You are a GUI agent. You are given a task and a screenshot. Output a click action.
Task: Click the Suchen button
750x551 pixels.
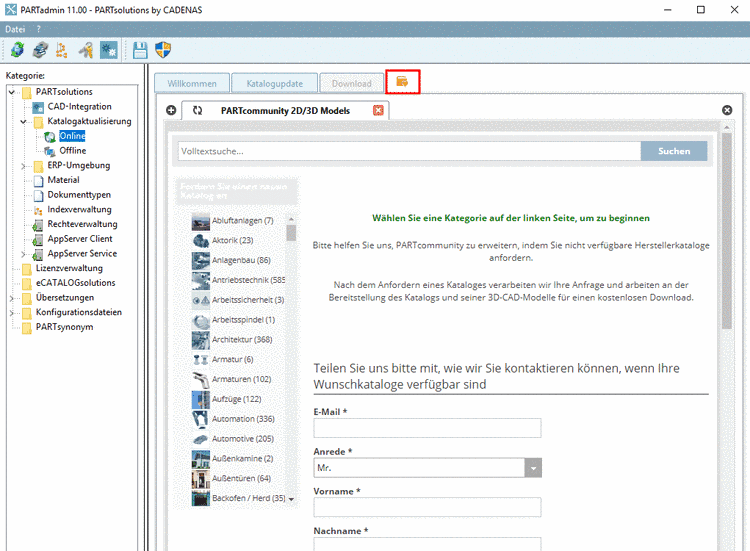click(x=674, y=151)
